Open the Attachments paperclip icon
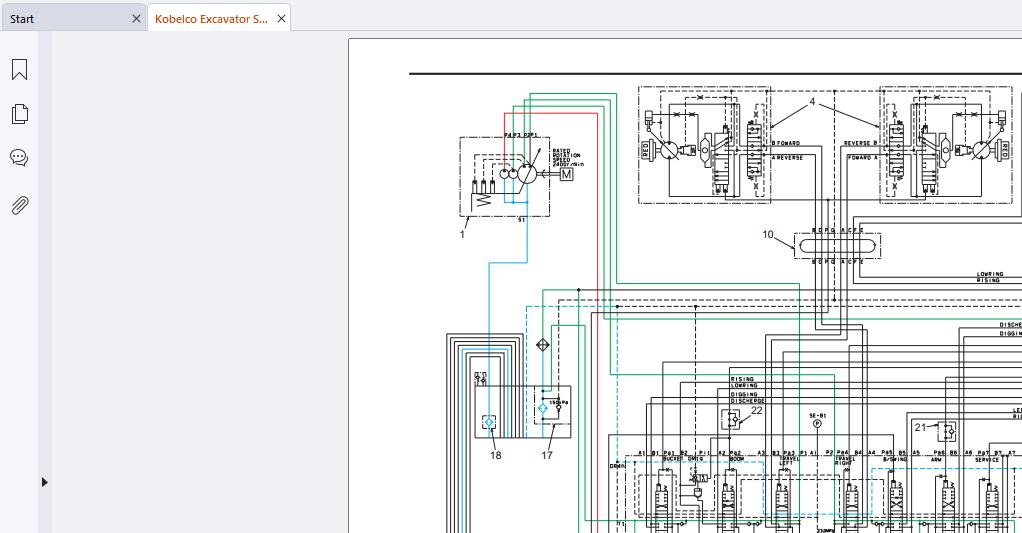 click(19, 205)
